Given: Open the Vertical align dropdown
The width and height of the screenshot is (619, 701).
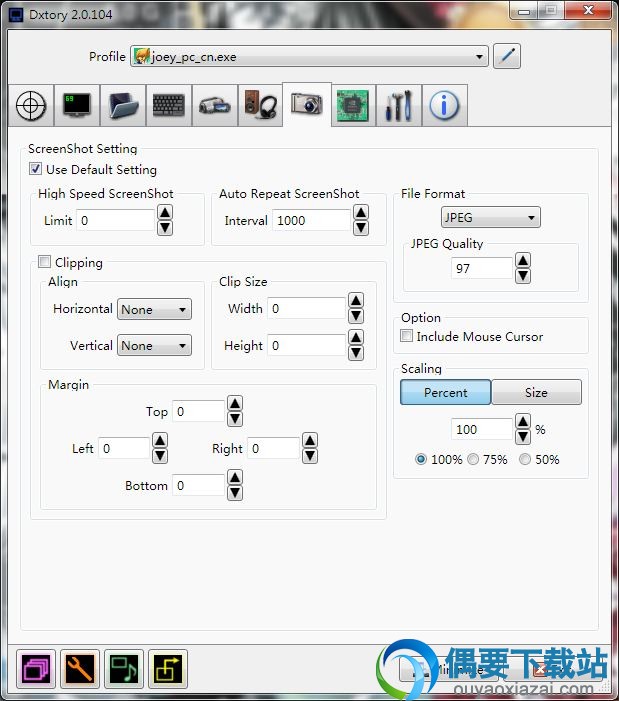Looking at the screenshot, I should 154,345.
